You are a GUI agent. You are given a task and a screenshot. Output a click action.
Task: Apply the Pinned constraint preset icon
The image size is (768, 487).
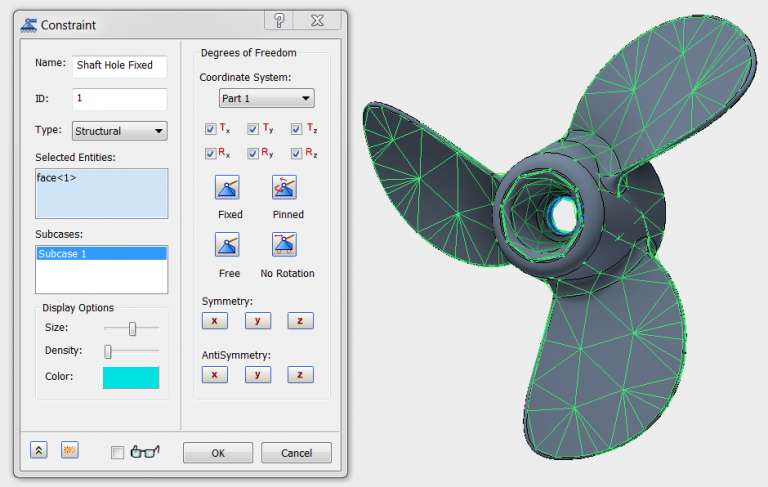tap(284, 187)
